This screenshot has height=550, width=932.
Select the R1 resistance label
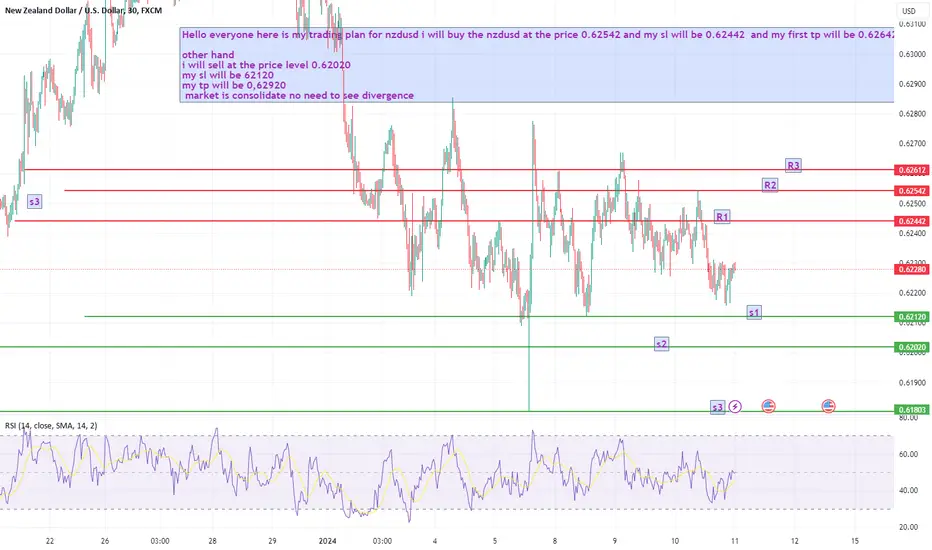(x=722, y=216)
